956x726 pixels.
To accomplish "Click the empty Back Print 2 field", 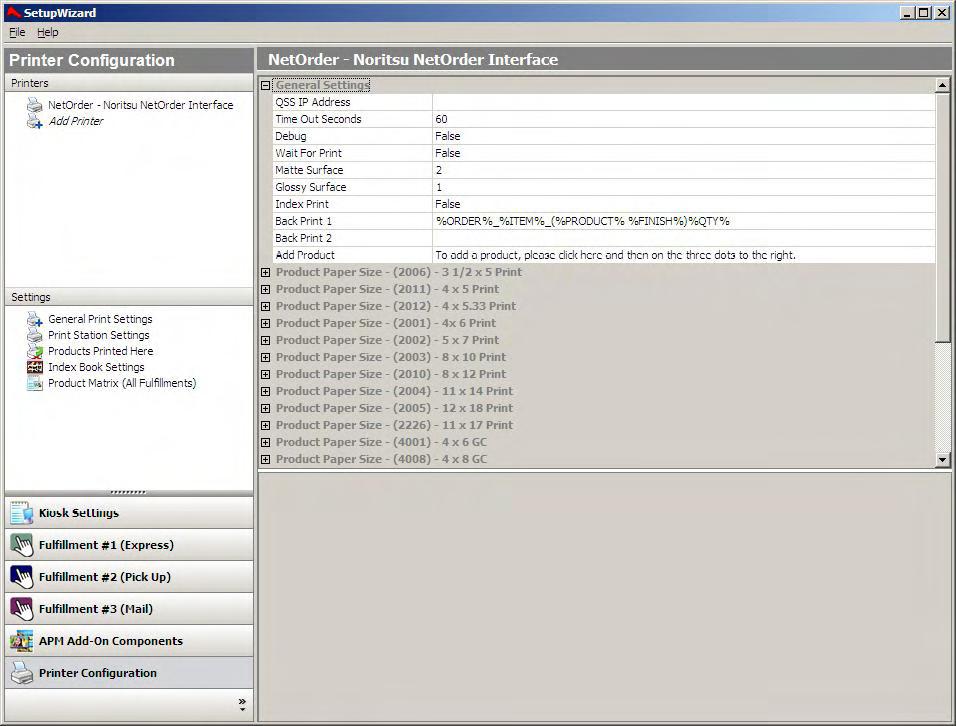I will click(x=683, y=238).
